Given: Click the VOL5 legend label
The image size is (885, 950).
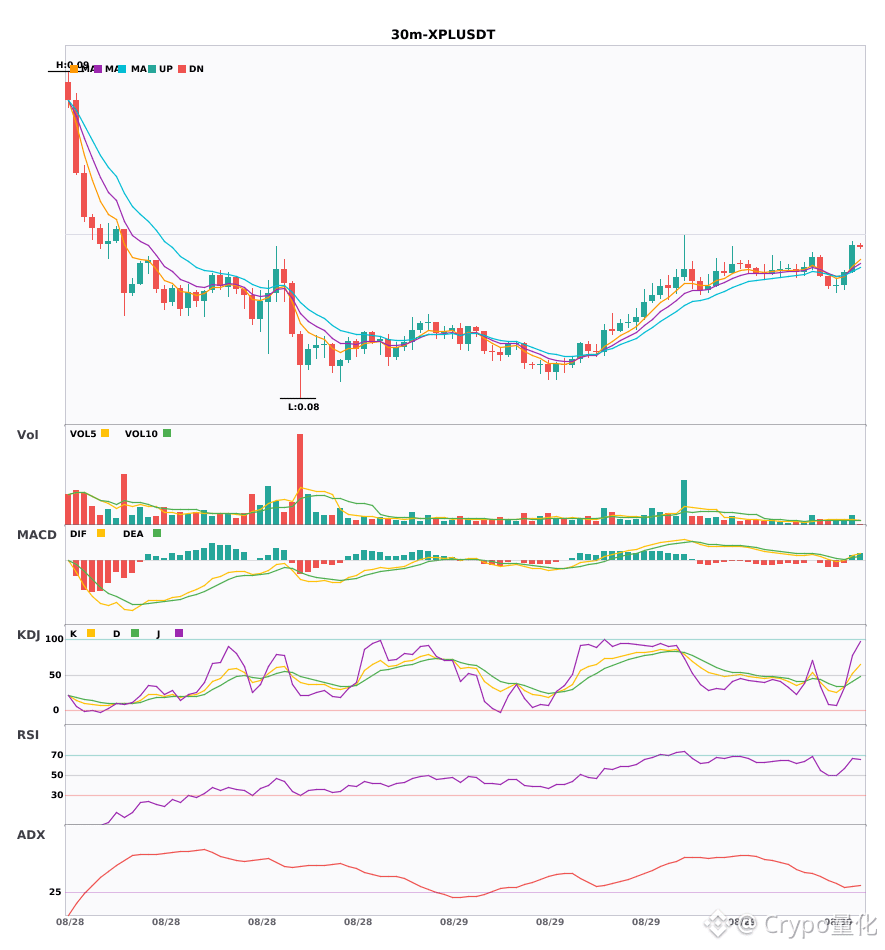Looking at the screenshot, I should (83, 434).
